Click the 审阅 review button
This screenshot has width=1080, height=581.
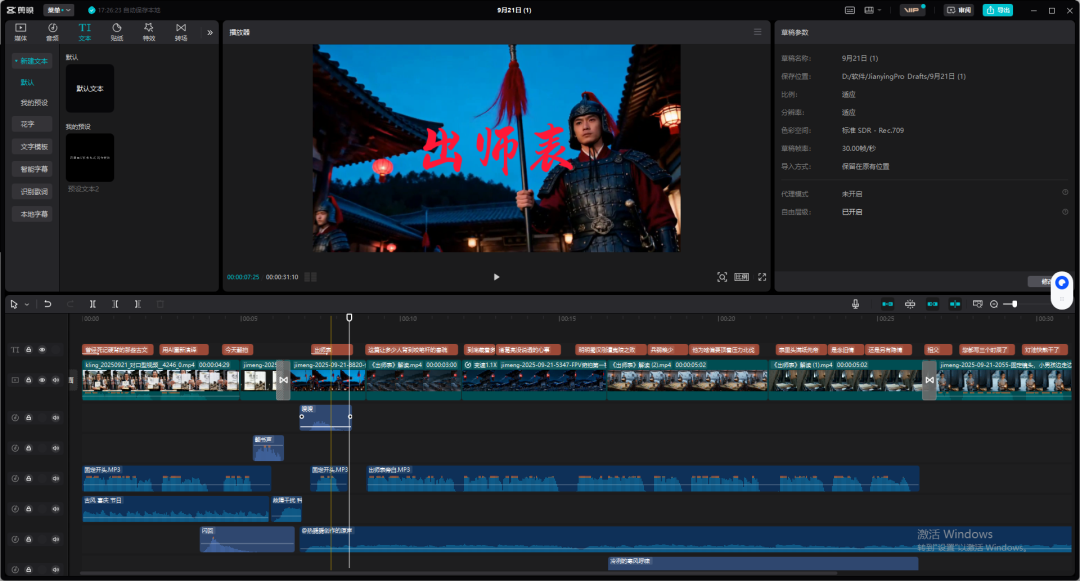[959, 10]
